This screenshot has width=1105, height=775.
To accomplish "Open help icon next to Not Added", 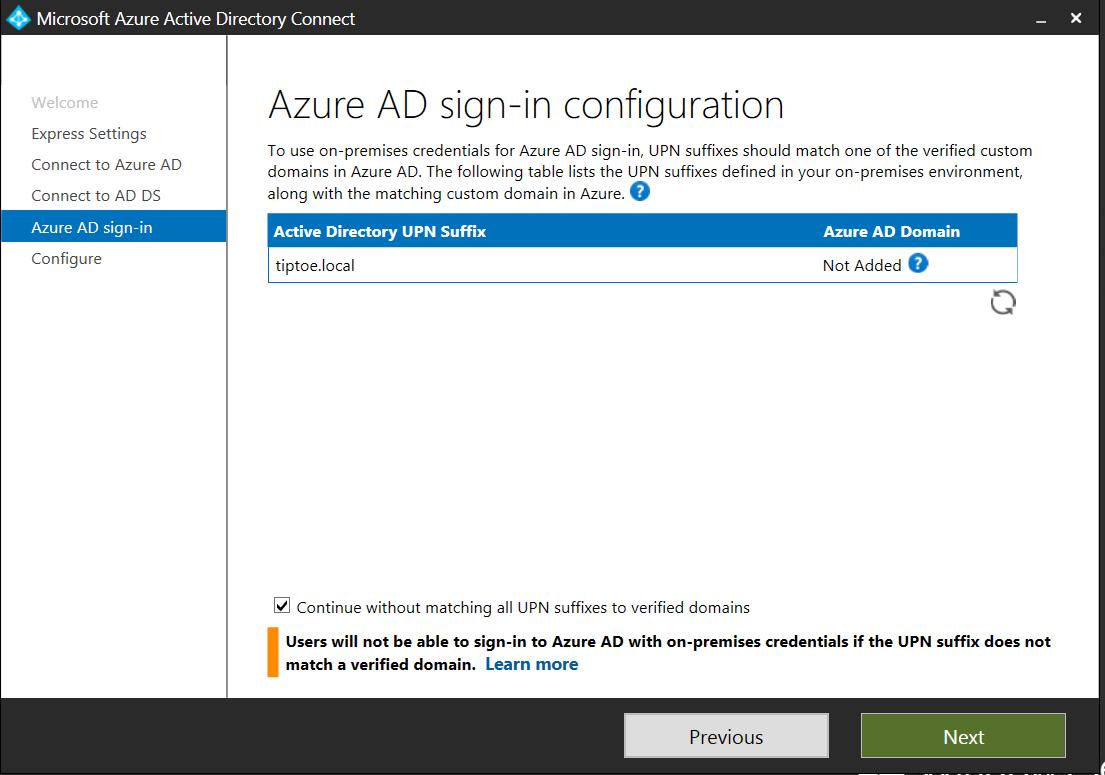I will coord(918,264).
